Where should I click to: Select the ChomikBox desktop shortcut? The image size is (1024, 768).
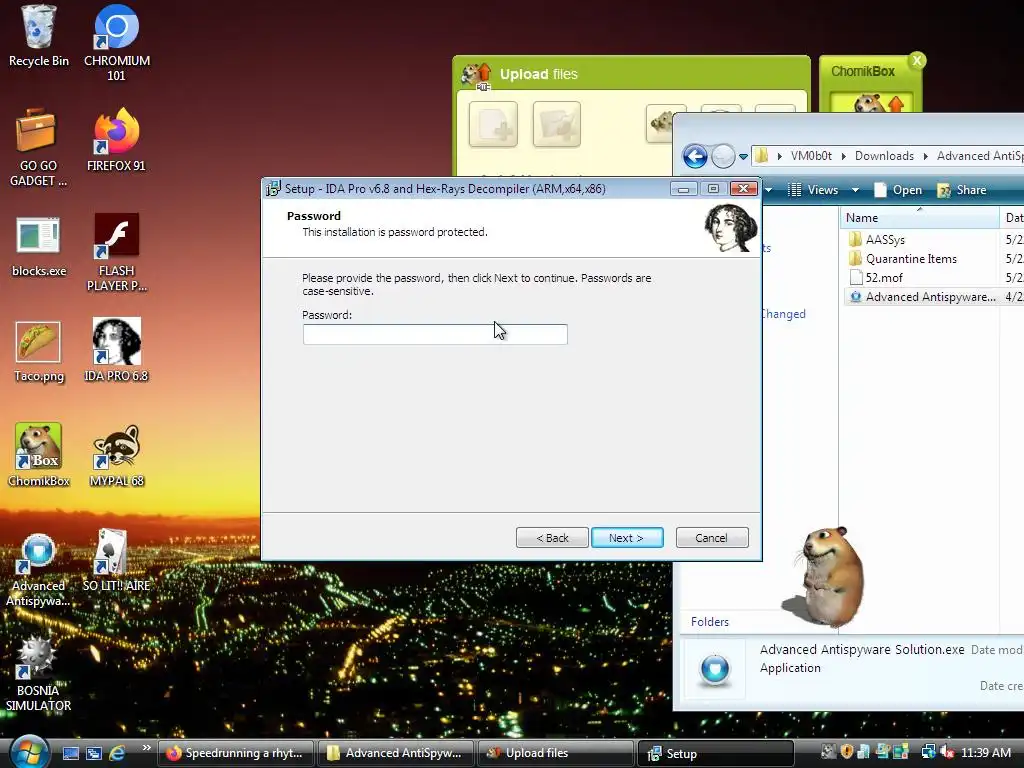pyautogui.click(x=39, y=455)
